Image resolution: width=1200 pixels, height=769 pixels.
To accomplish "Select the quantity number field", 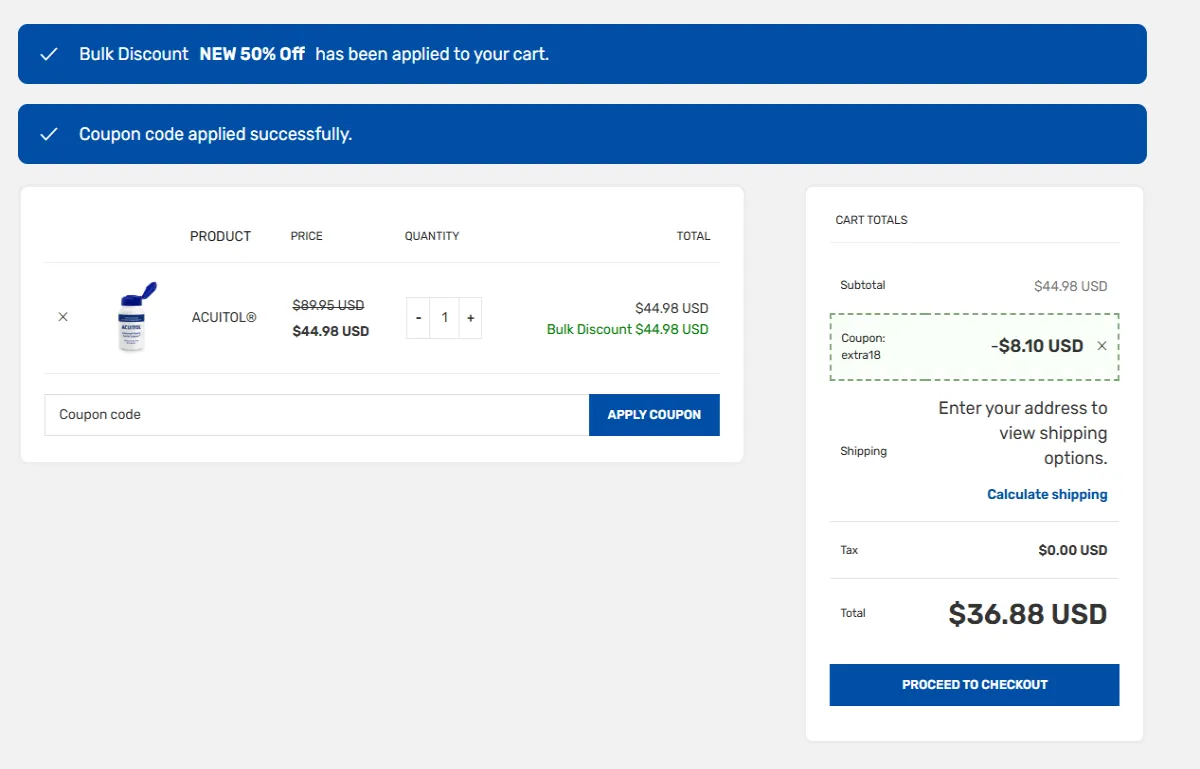I will click(444, 318).
